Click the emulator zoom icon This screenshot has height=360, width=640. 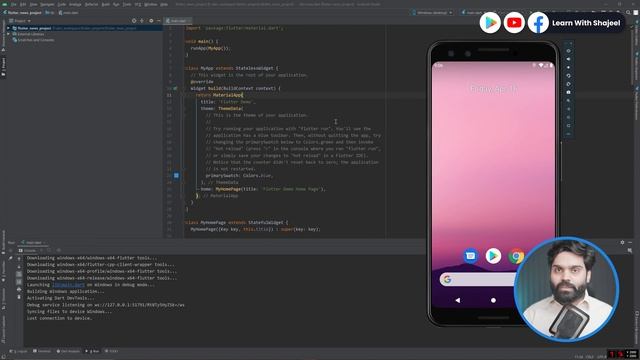568,101
